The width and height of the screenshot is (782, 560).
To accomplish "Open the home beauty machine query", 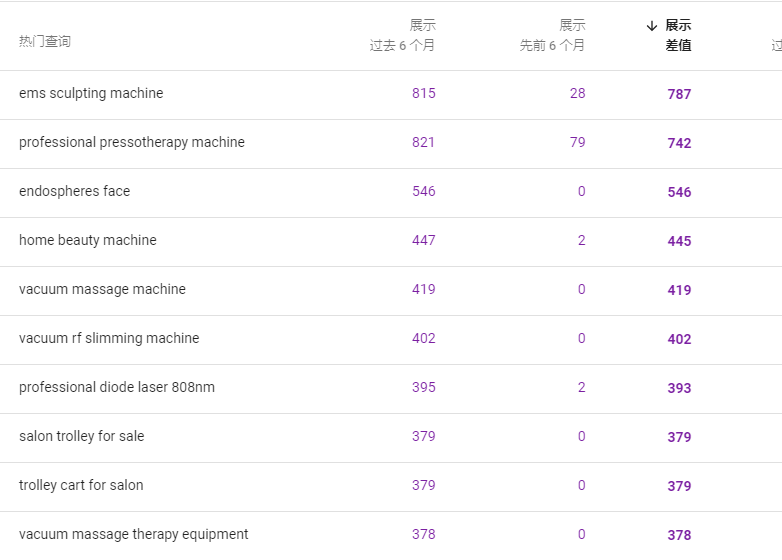I will tap(88, 240).
